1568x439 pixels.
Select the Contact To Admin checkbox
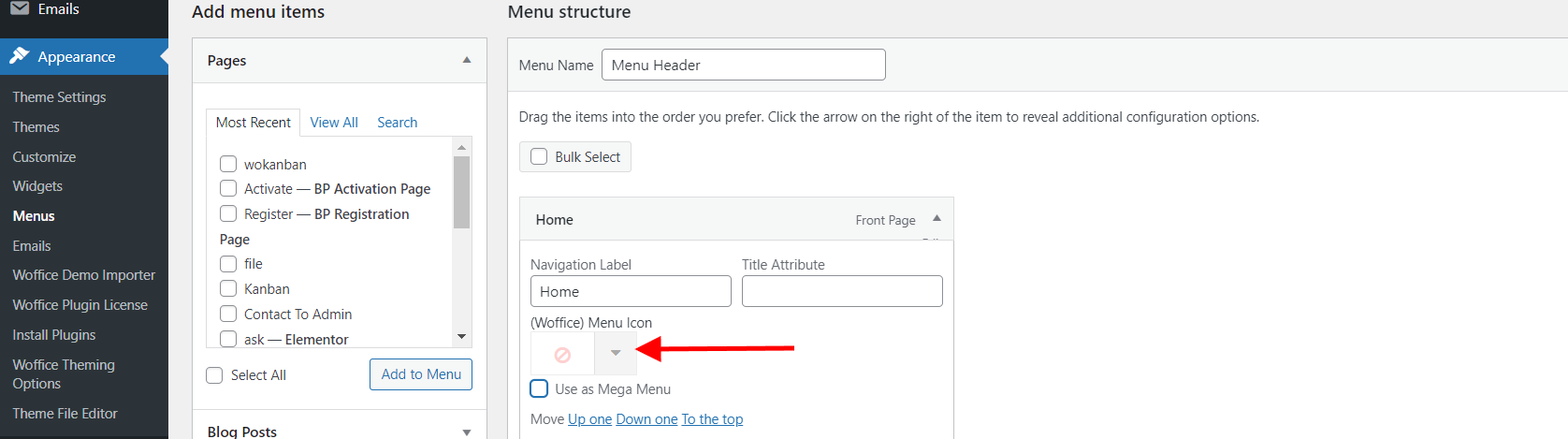click(228, 314)
